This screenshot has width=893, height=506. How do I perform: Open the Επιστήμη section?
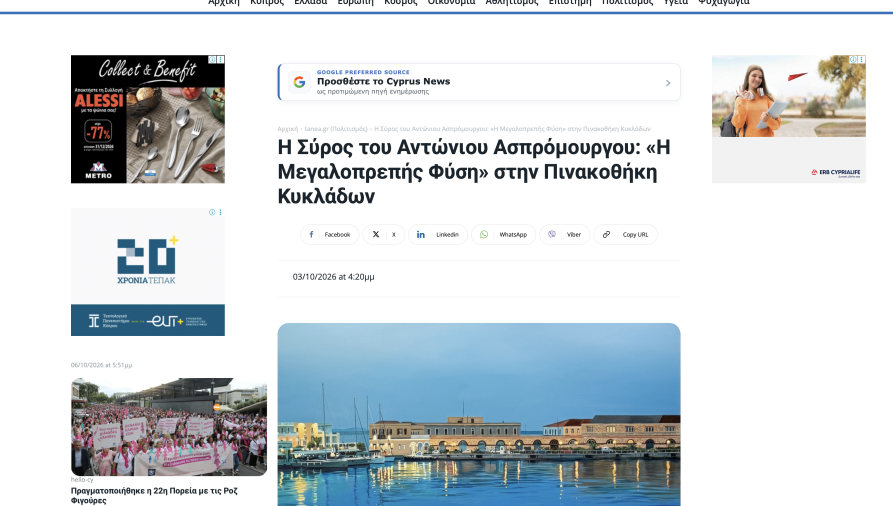pyautogui.click(x=570, y=2)
